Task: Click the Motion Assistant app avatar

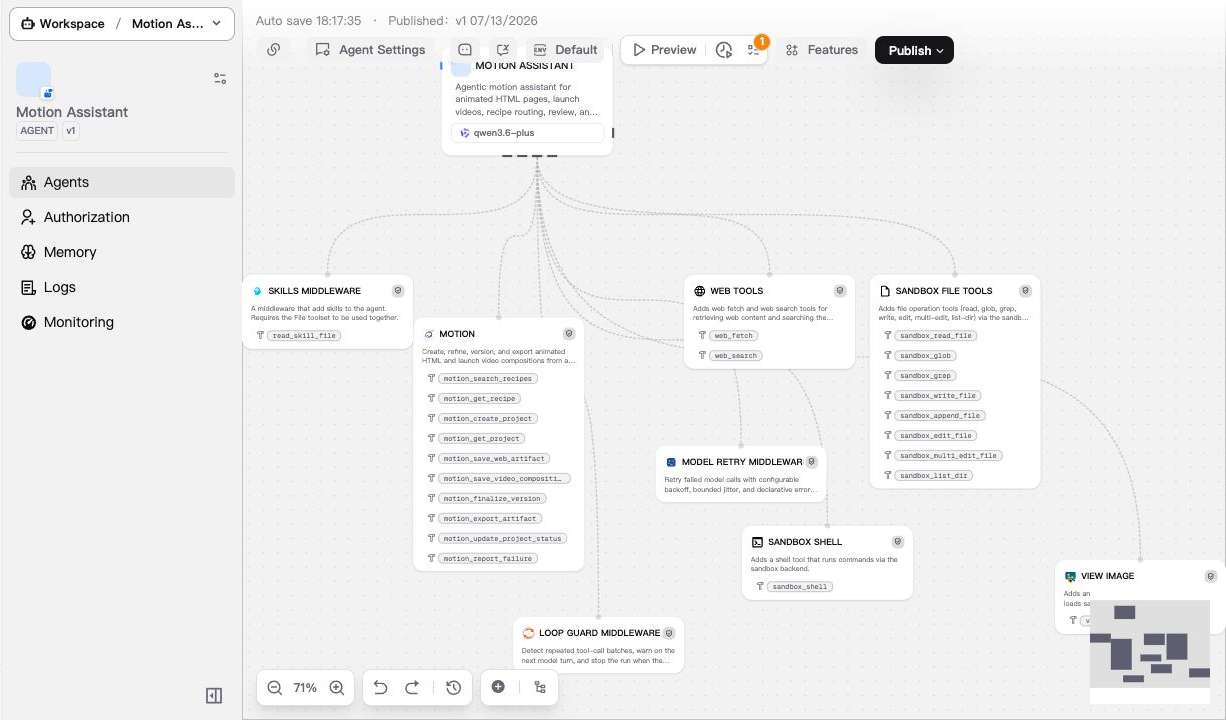Action: click(x=34, y=80)
